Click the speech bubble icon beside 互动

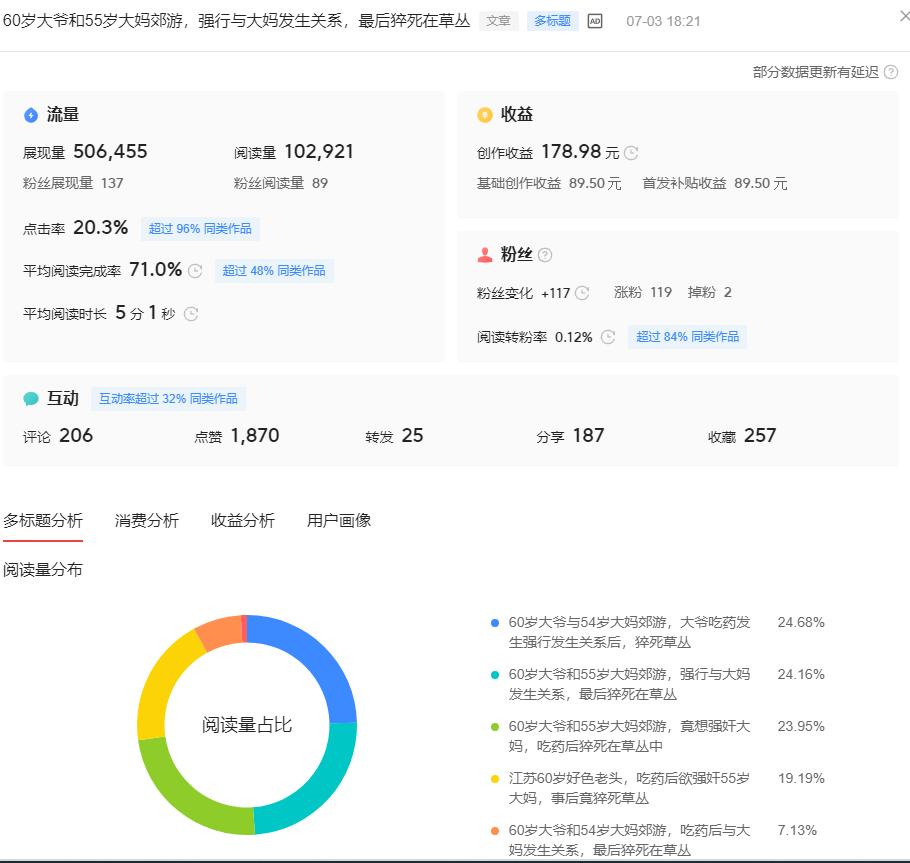pyautogui.click(x=33, y=398)
